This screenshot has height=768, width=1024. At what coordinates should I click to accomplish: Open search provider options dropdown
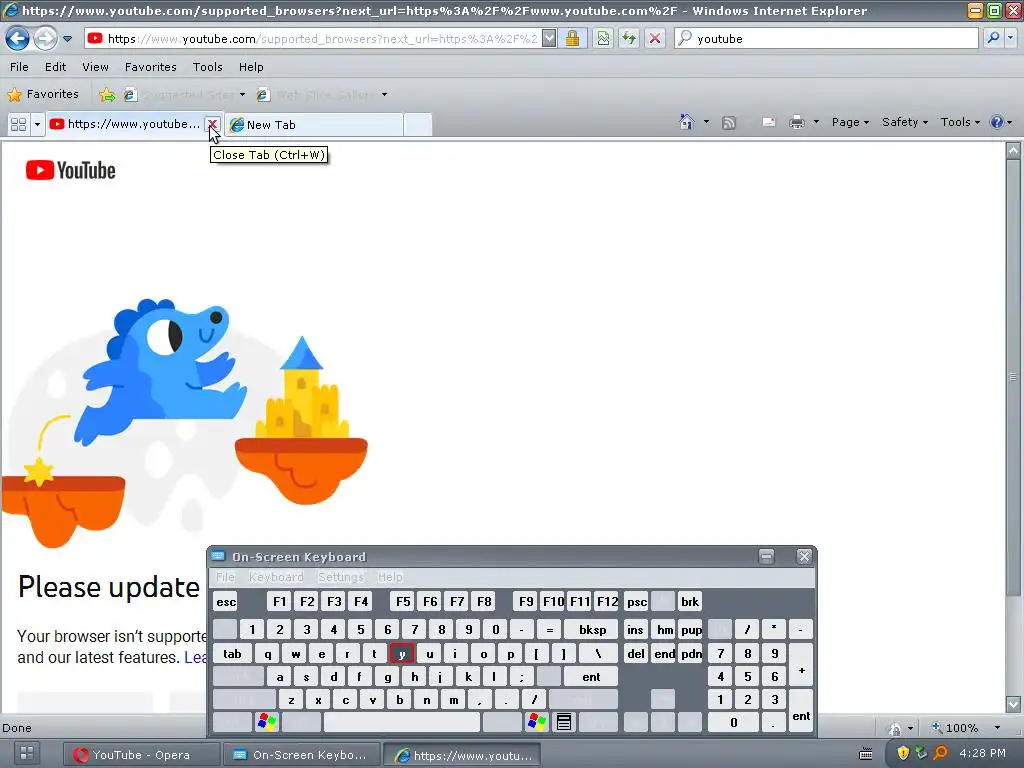click(1011, 39)
